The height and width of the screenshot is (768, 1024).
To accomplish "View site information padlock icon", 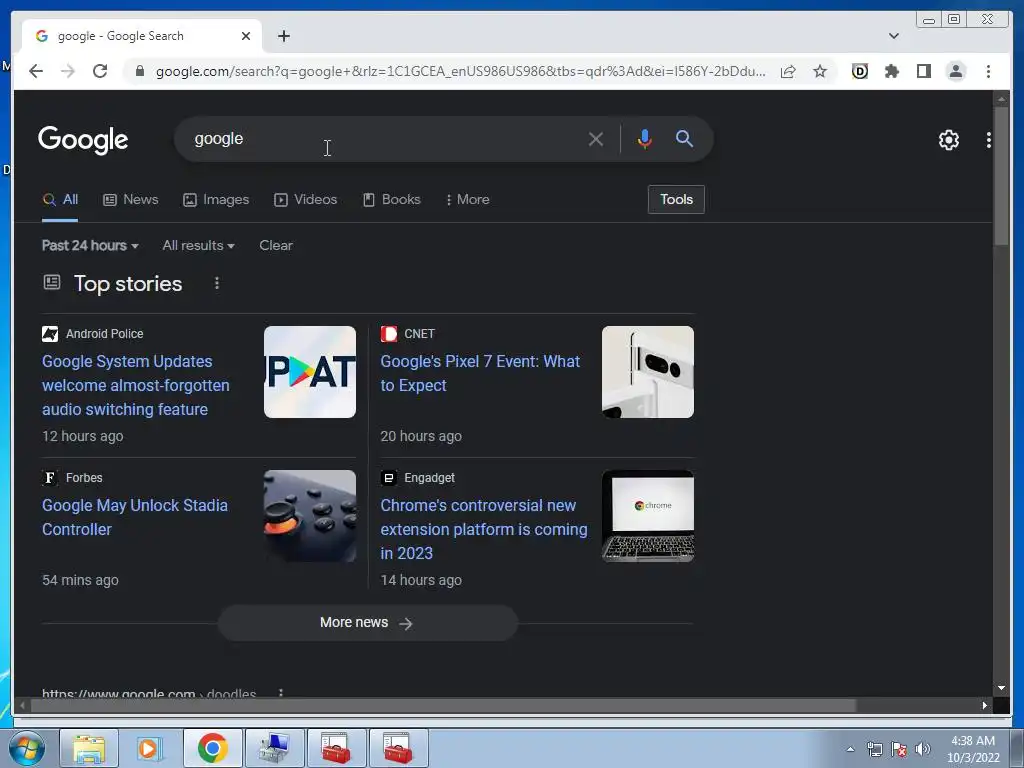I will [139, 71].
